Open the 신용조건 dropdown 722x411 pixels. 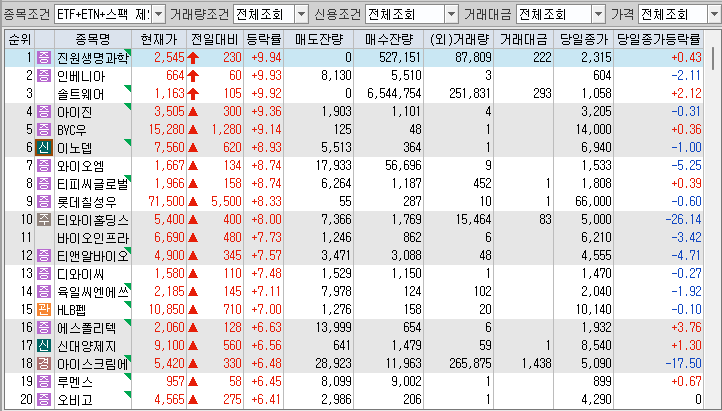pos(452,14)
